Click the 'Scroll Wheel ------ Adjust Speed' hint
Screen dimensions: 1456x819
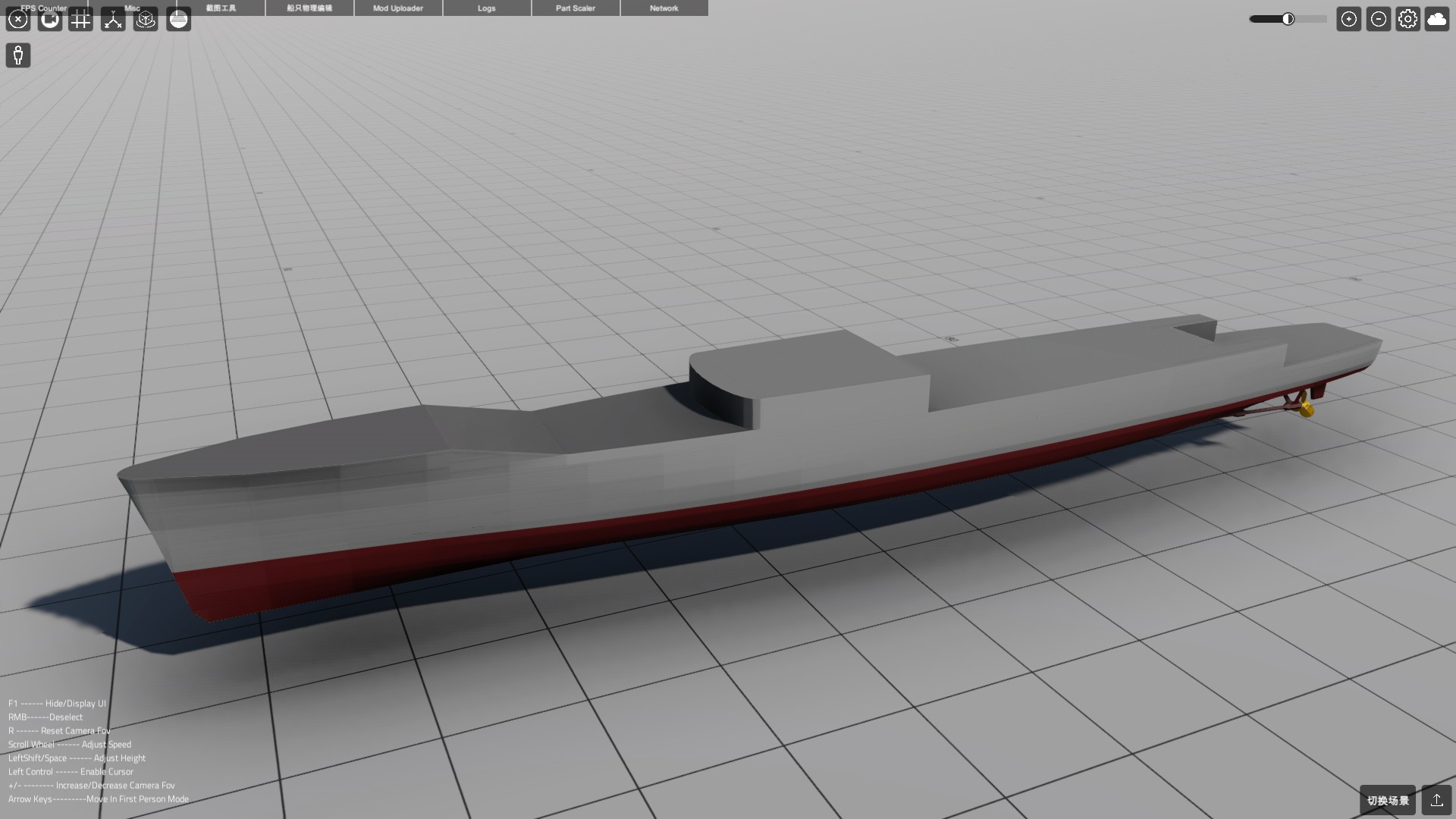(70, 745)
